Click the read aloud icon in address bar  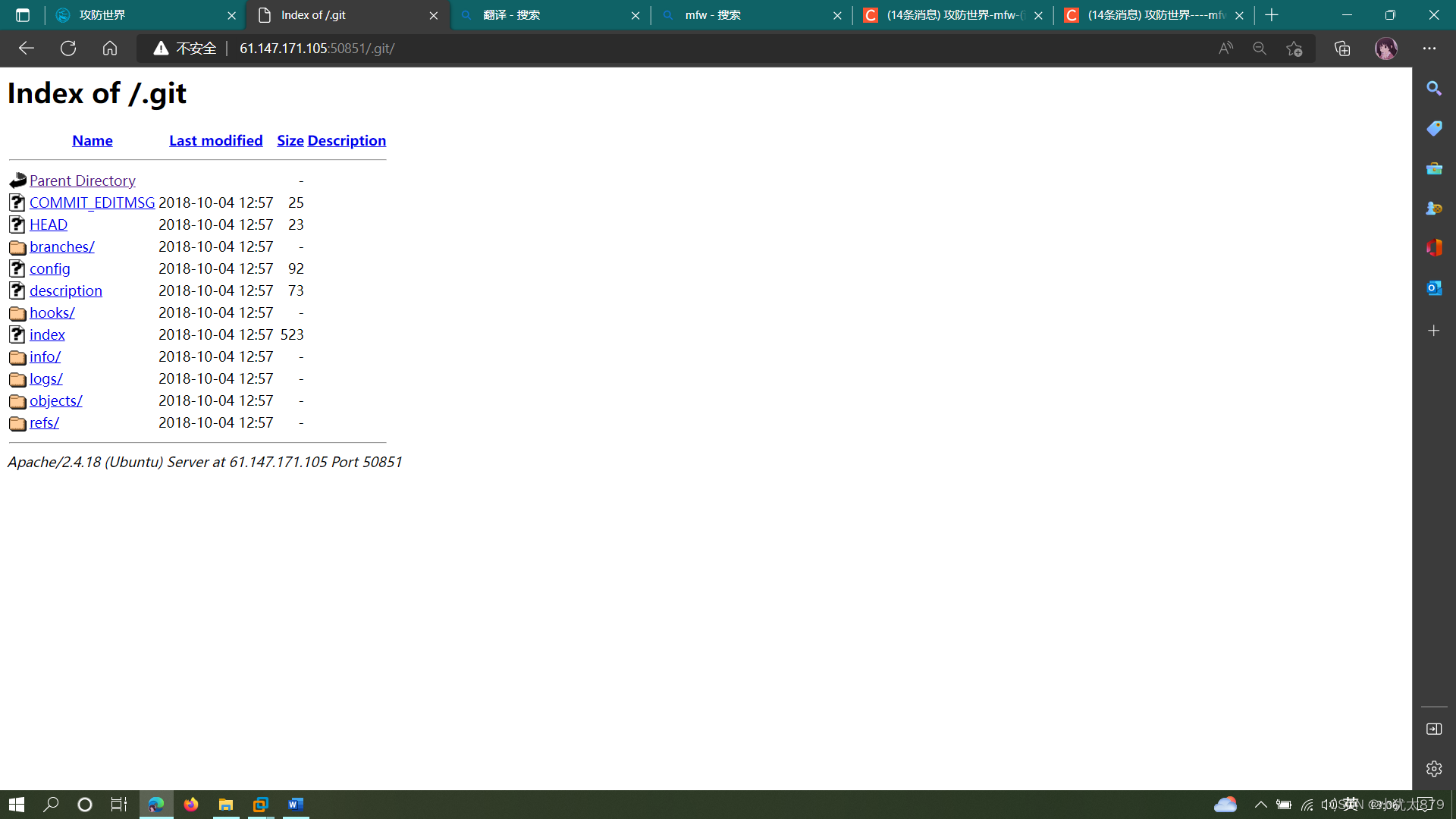coord(1225,49)
